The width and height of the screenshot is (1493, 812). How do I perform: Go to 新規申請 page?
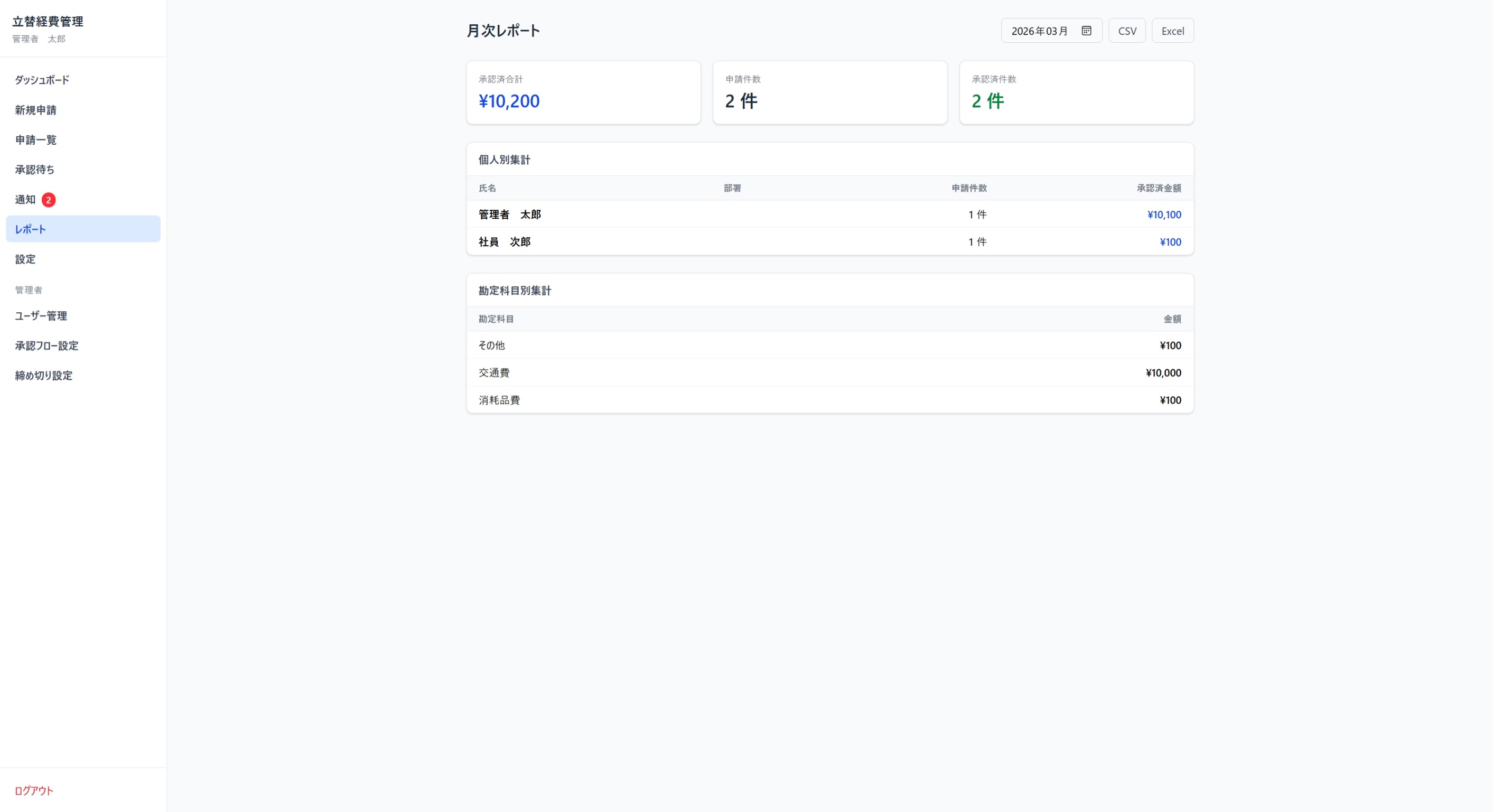36,110
